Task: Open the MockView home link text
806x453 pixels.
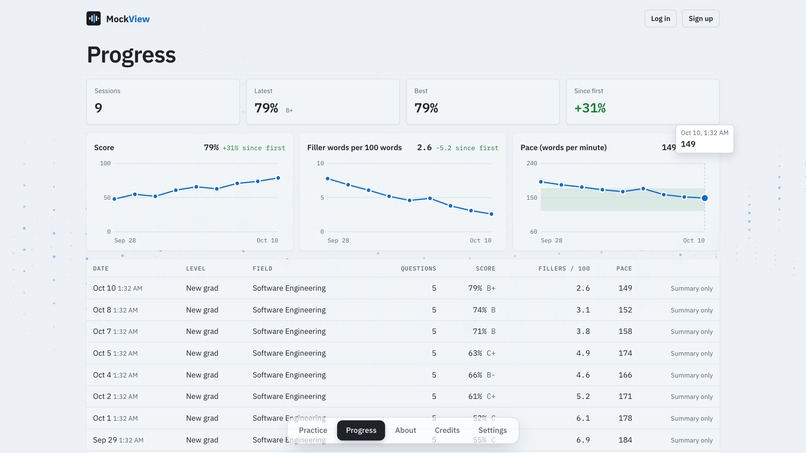Action: 127,19
